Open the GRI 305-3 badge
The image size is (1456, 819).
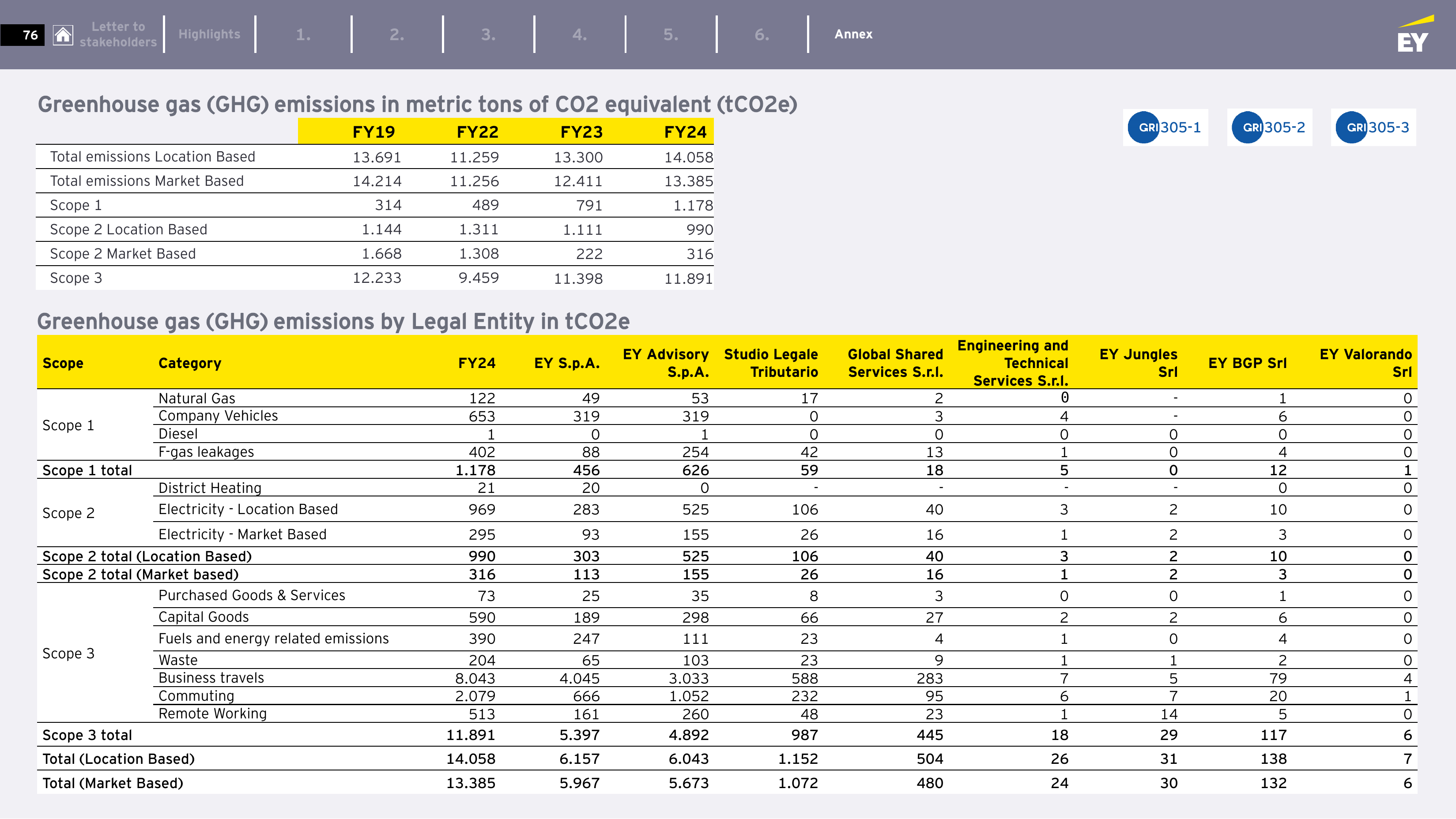1373,128
